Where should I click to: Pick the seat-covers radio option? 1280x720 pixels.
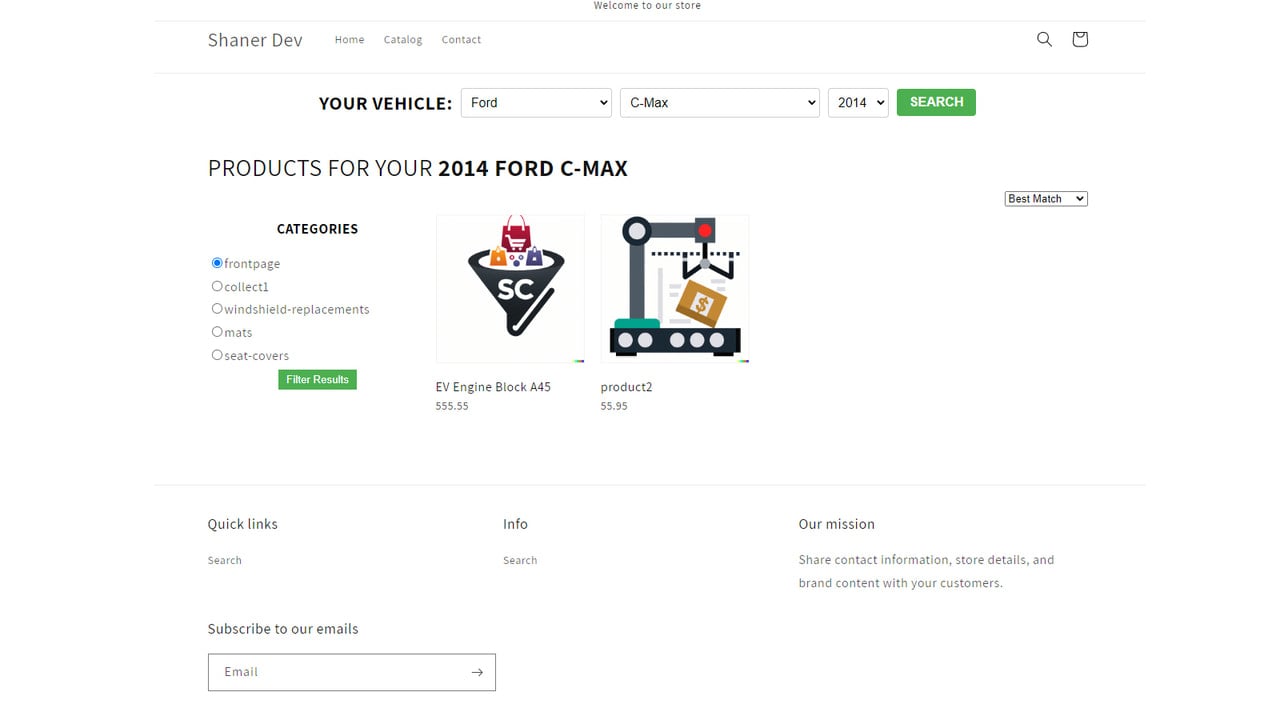click(x=217, y=355)
